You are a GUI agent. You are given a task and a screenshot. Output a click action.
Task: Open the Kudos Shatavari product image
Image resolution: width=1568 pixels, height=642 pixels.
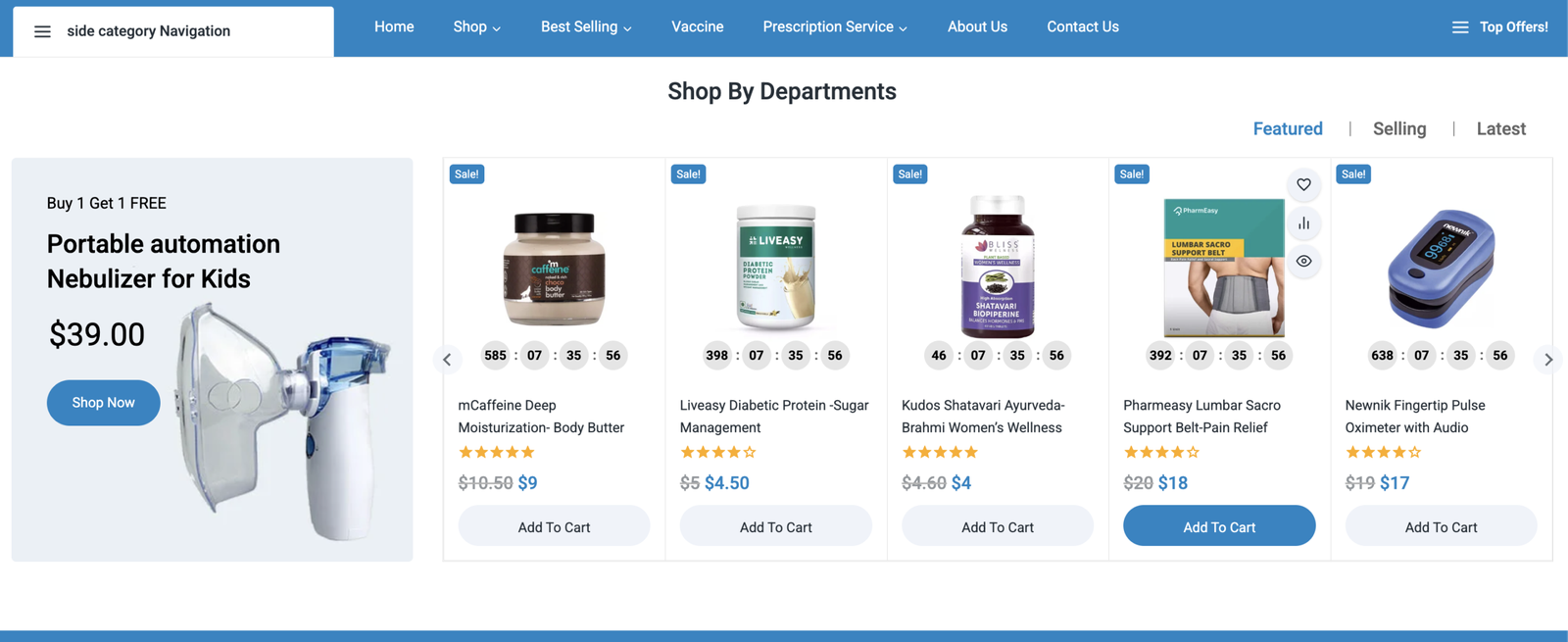pyautogui.click(x=998, y=268)
